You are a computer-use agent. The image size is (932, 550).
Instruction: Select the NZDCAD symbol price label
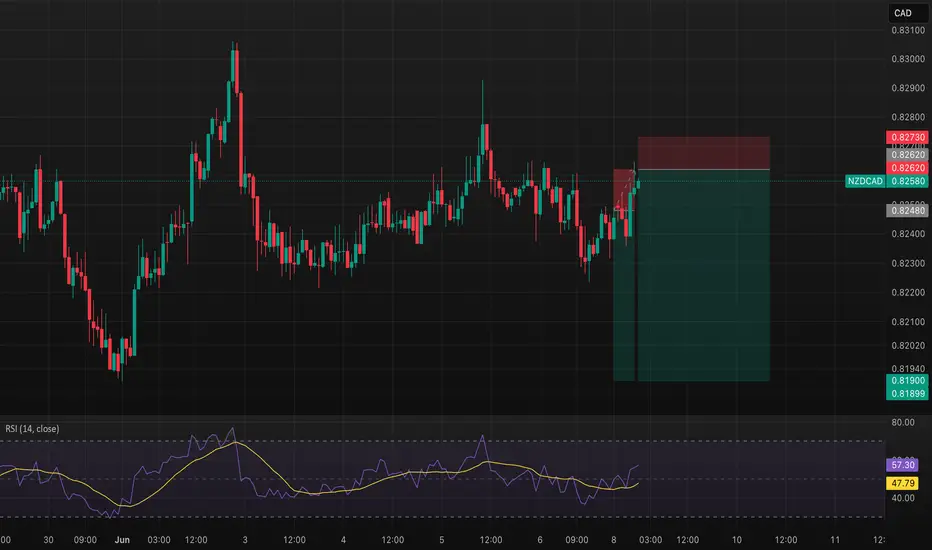[x=865, y=181]
